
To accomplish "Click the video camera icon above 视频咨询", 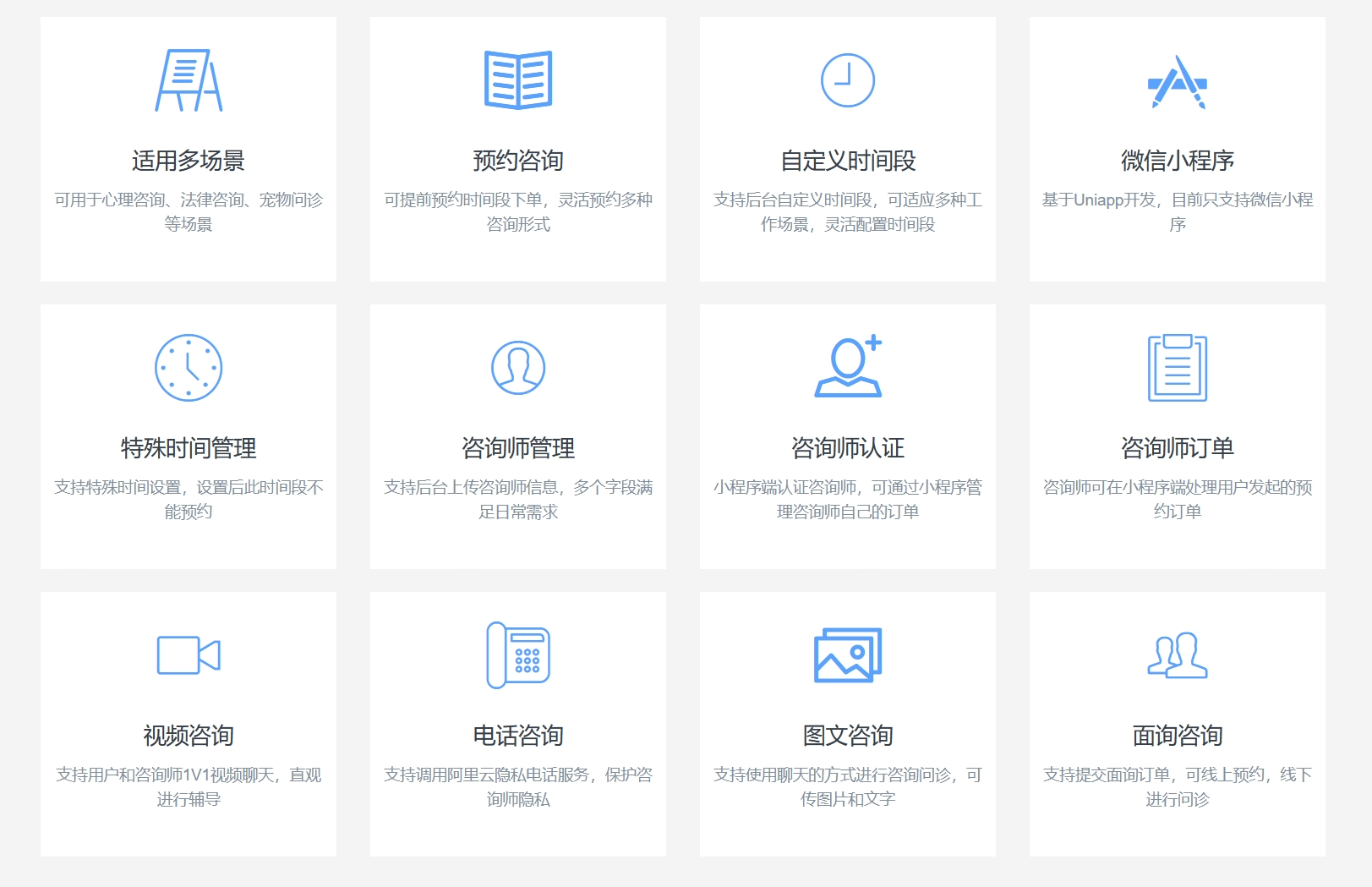I will pyautogui.click(x=188, y=657).
